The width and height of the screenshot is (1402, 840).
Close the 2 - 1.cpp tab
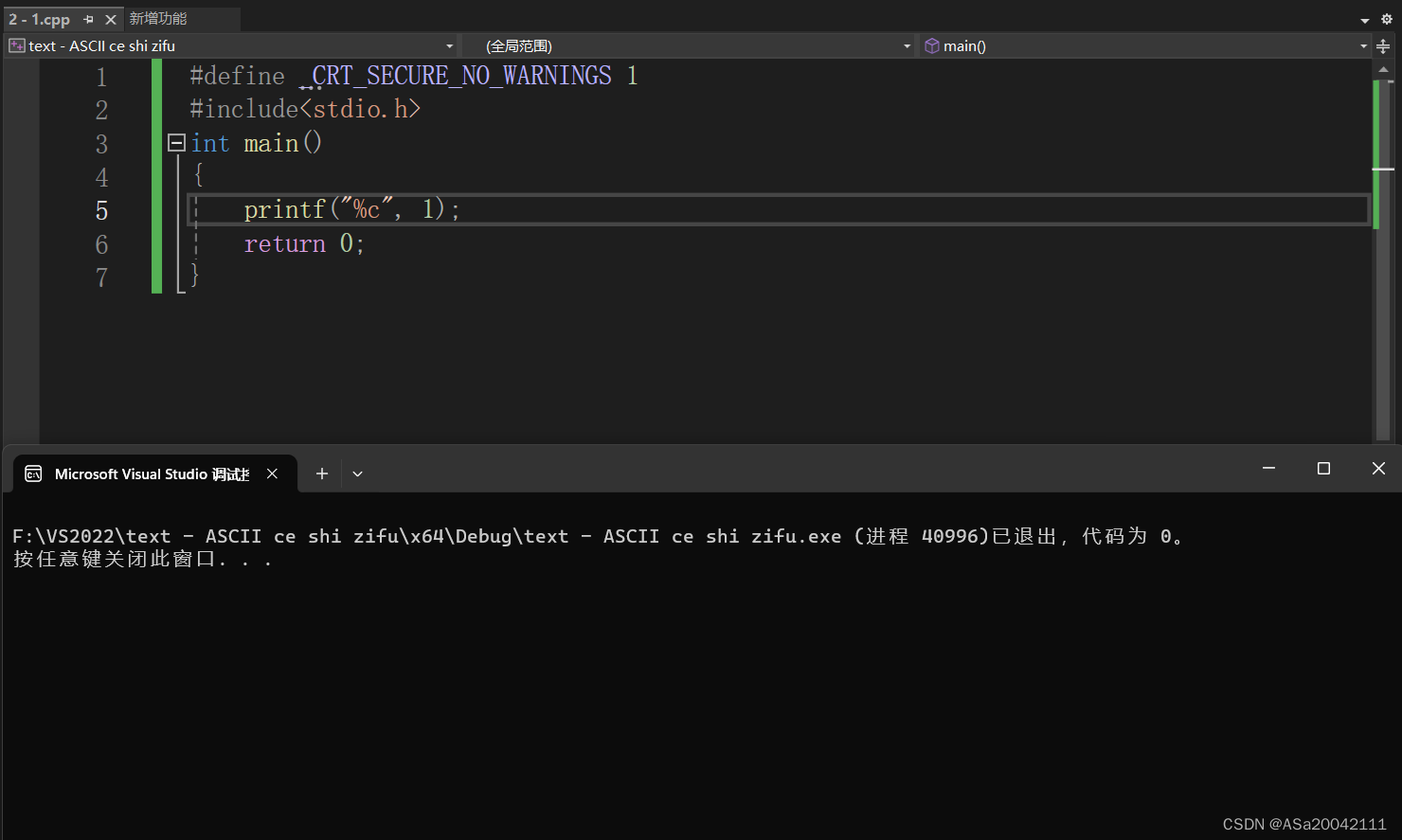111,19
